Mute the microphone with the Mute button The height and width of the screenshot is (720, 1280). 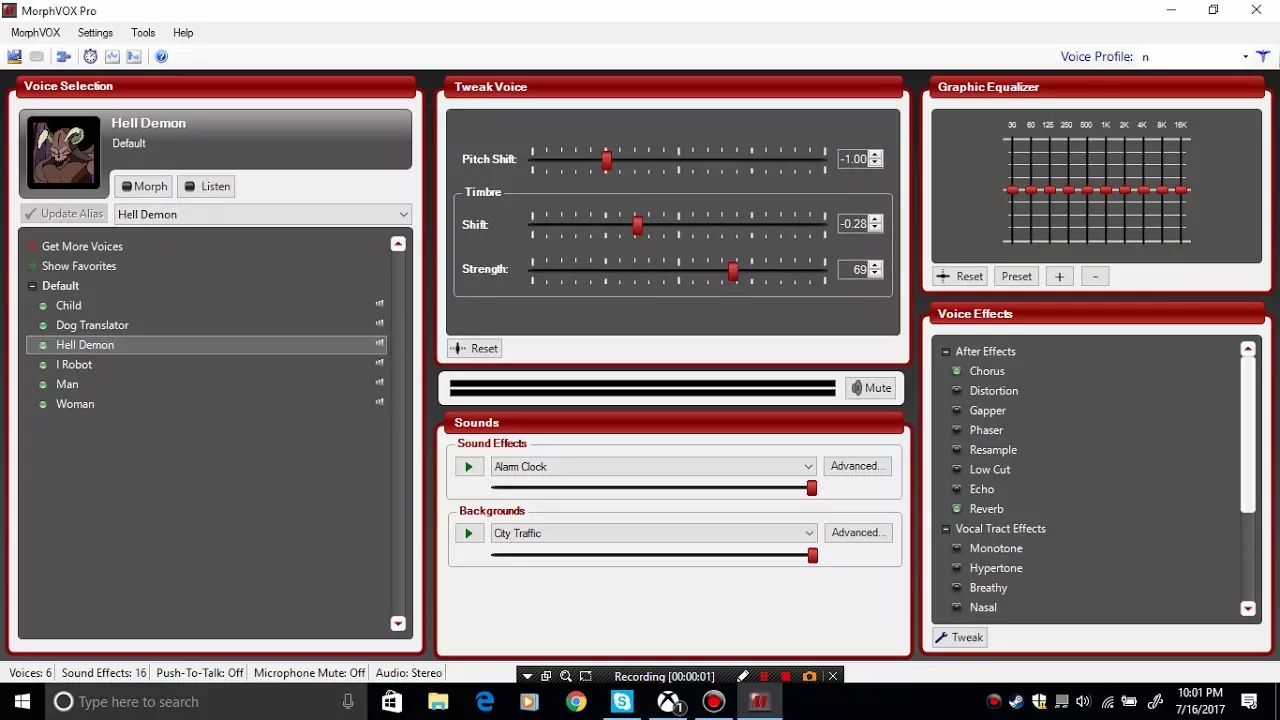870,388
